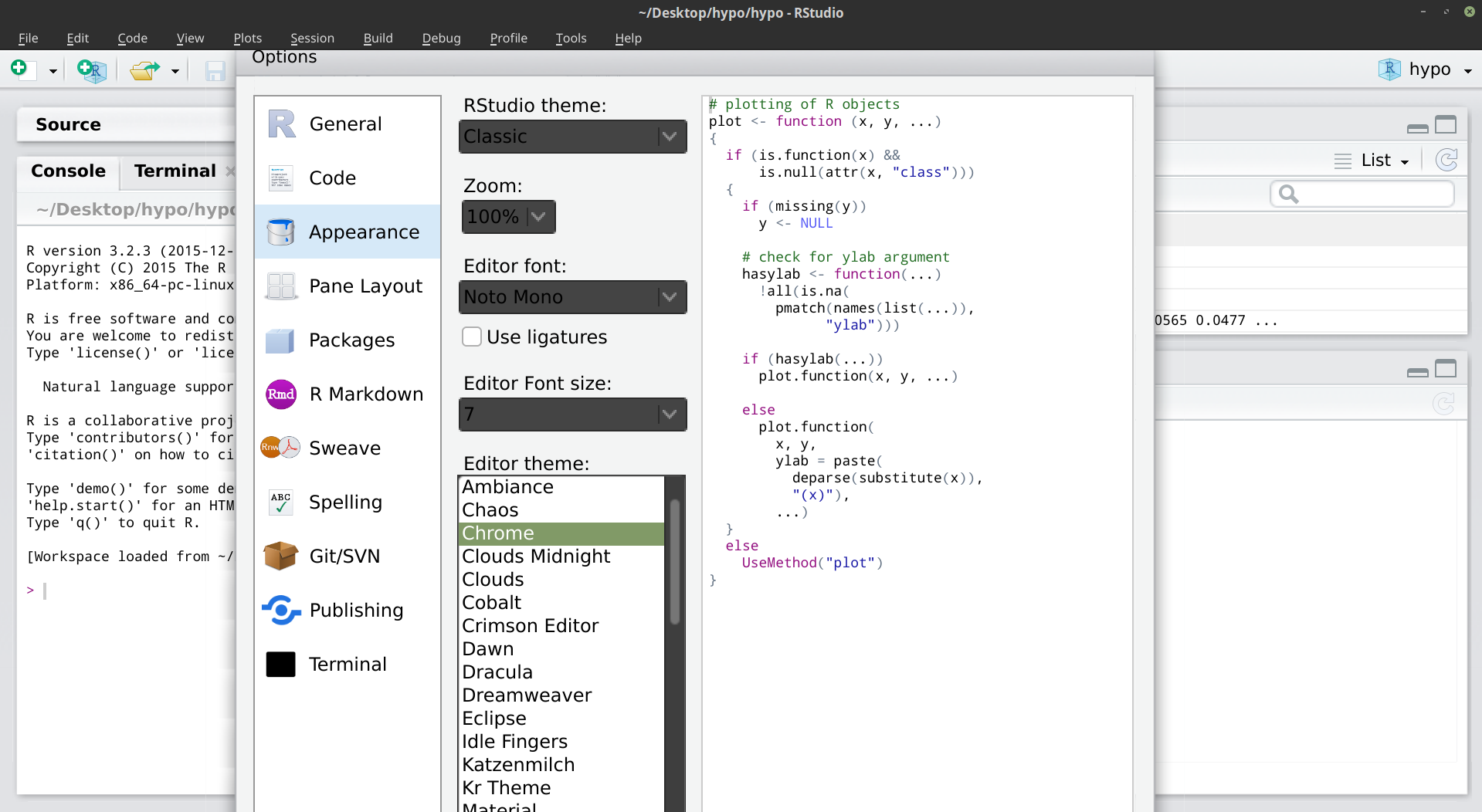Select the Clouds Midnight editor theme
Image resolution: width=1482 pixels, height=812 pixels.
pos(561,557)
